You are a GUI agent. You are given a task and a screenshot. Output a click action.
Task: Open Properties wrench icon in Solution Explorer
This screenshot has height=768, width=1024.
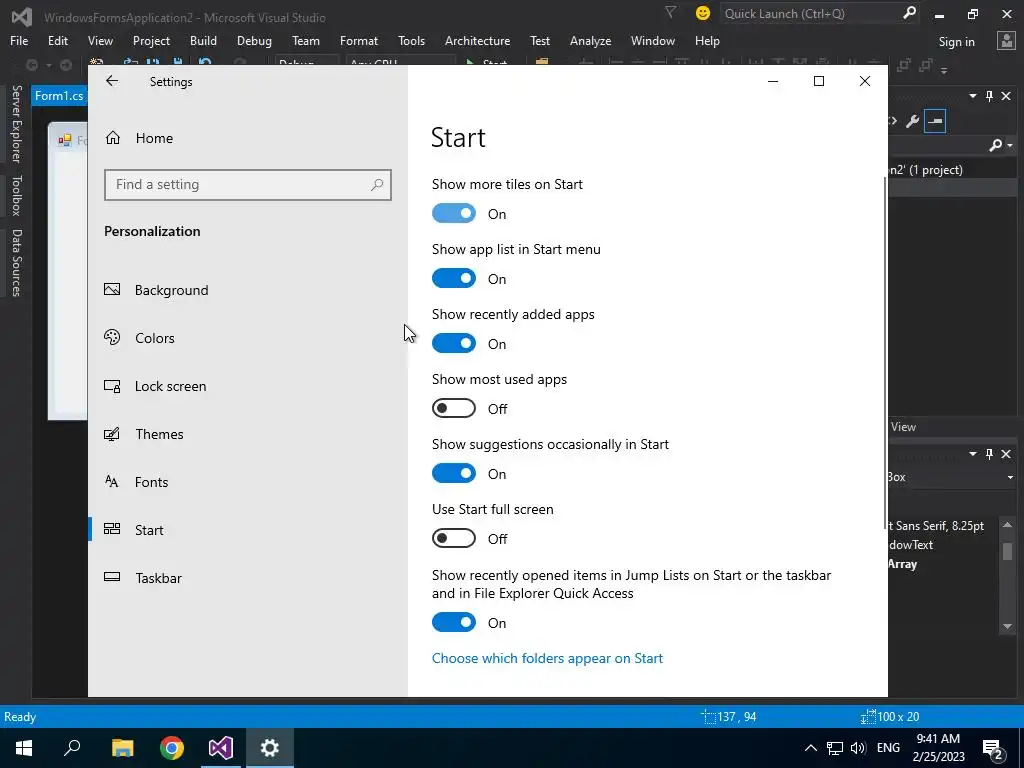point(912,121)
